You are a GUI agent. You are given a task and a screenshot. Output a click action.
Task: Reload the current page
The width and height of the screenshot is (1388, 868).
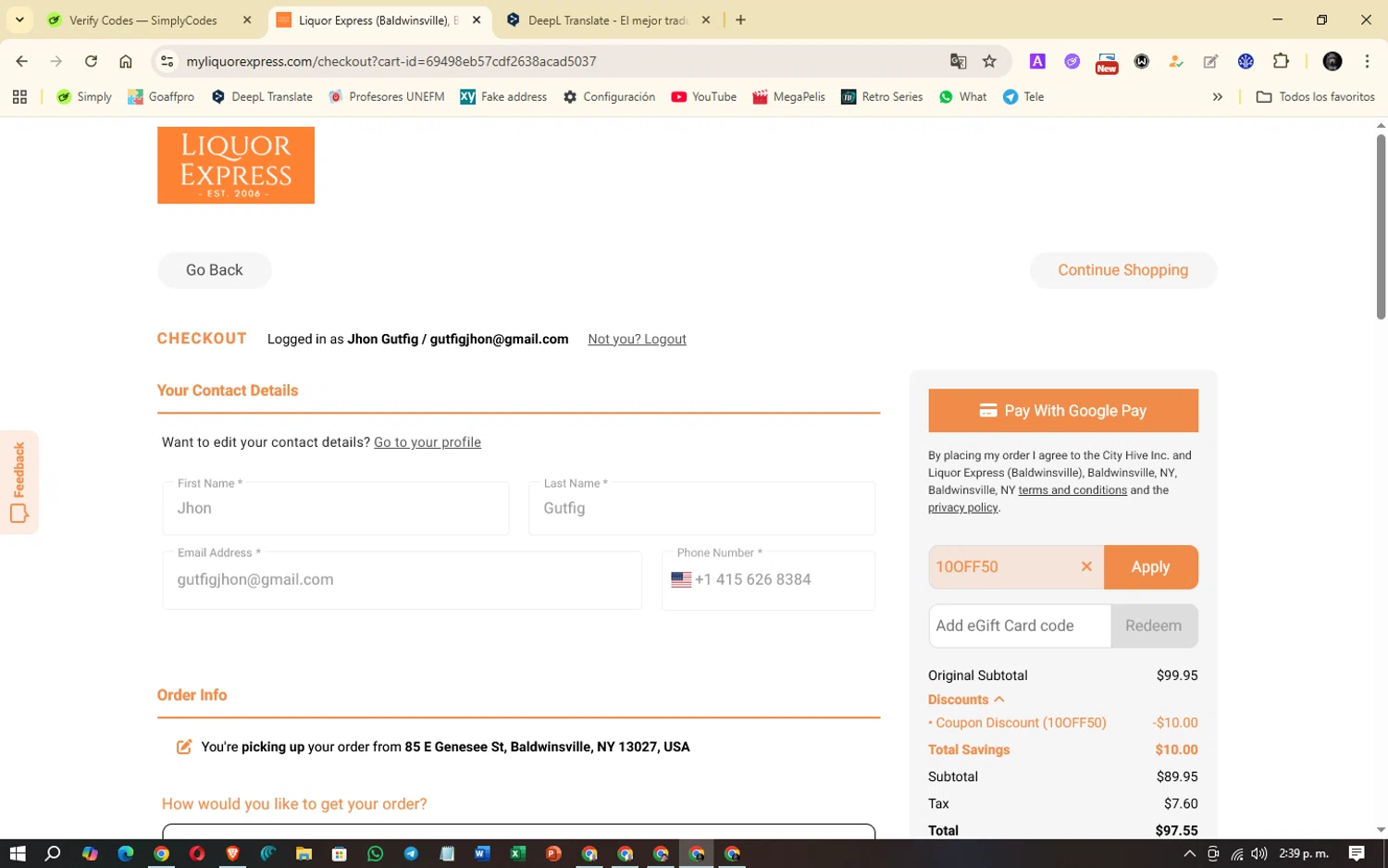pos(91,61)
